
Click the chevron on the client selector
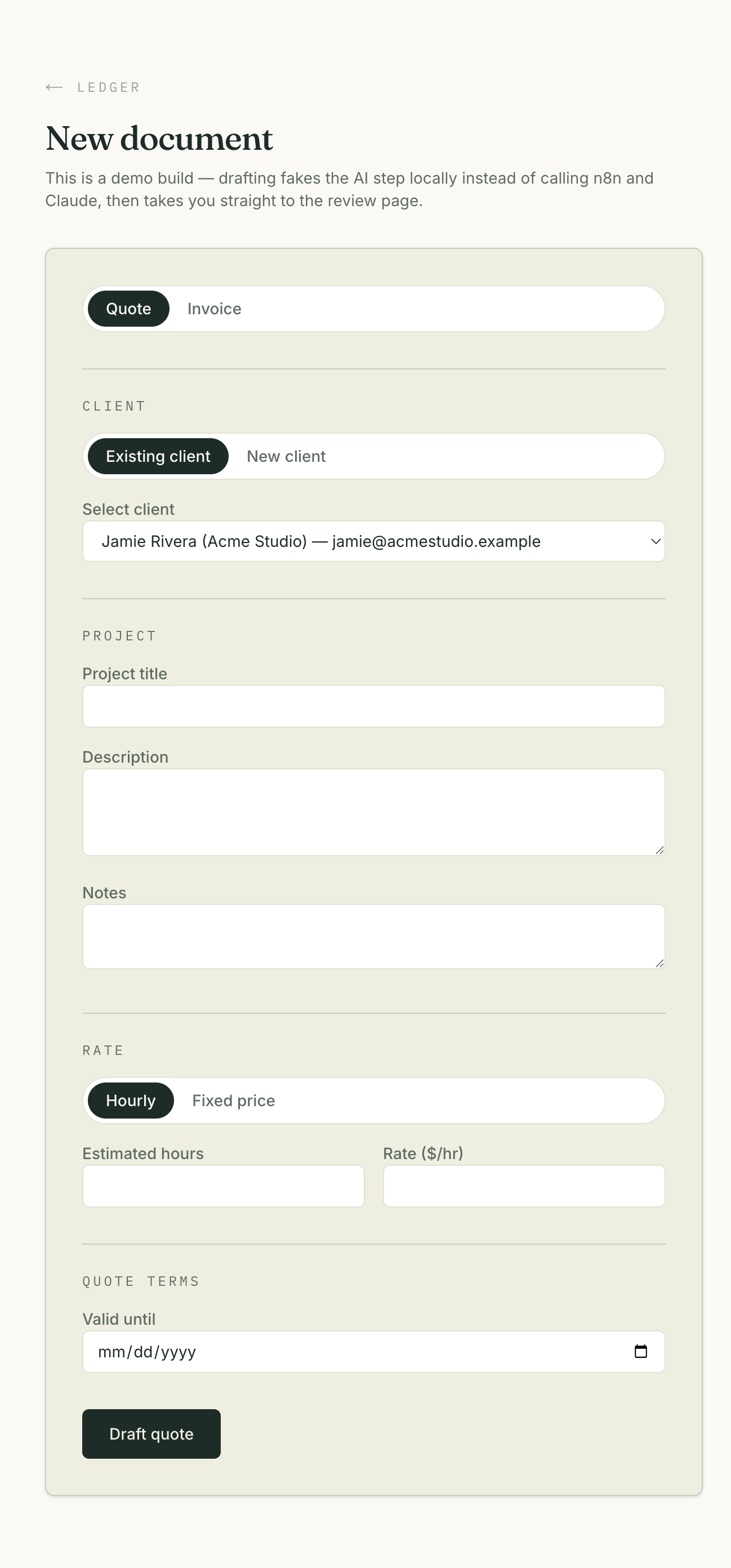tap(656, 541)
